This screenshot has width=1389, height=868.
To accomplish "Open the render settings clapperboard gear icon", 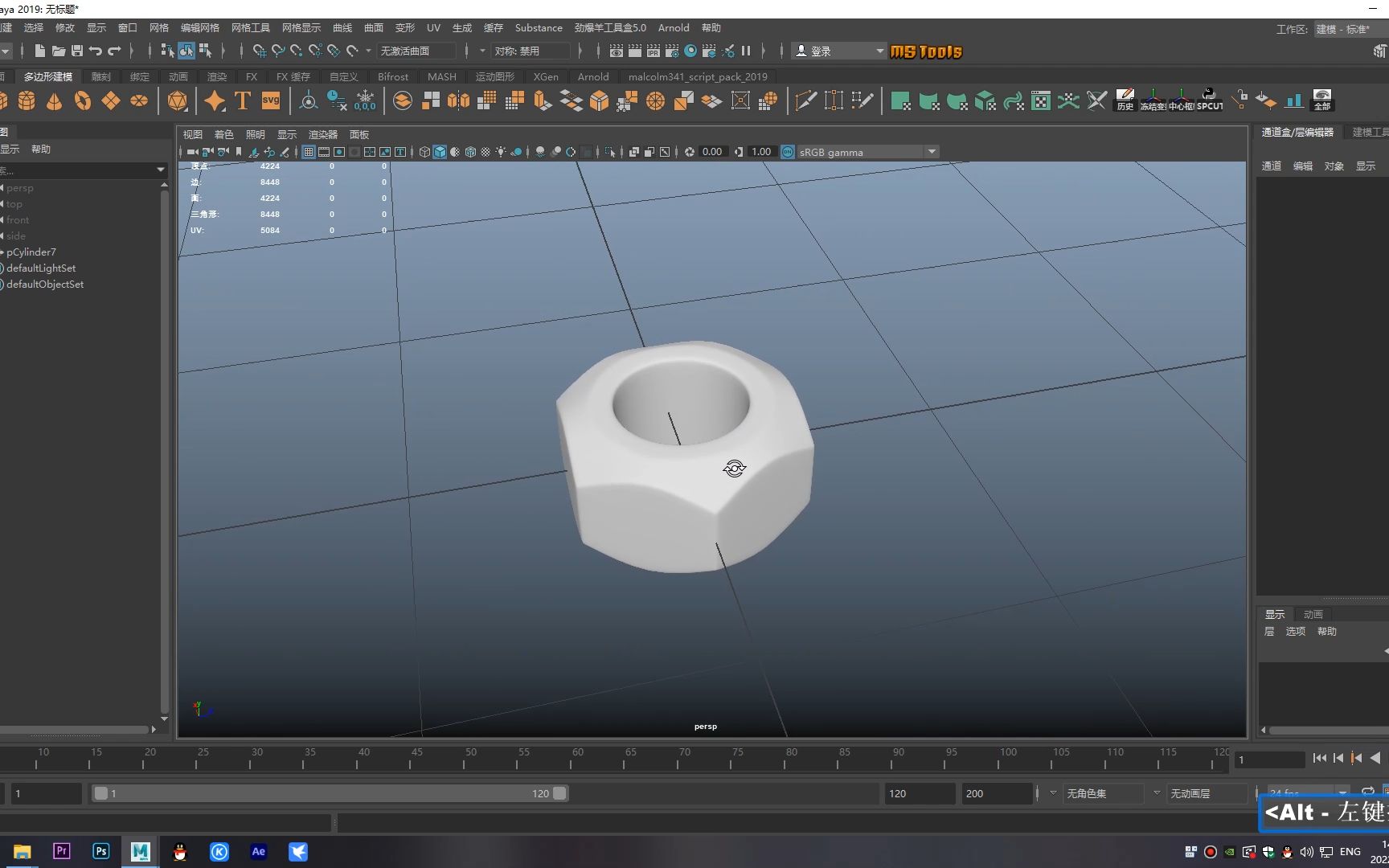I will tap(672, 51).
